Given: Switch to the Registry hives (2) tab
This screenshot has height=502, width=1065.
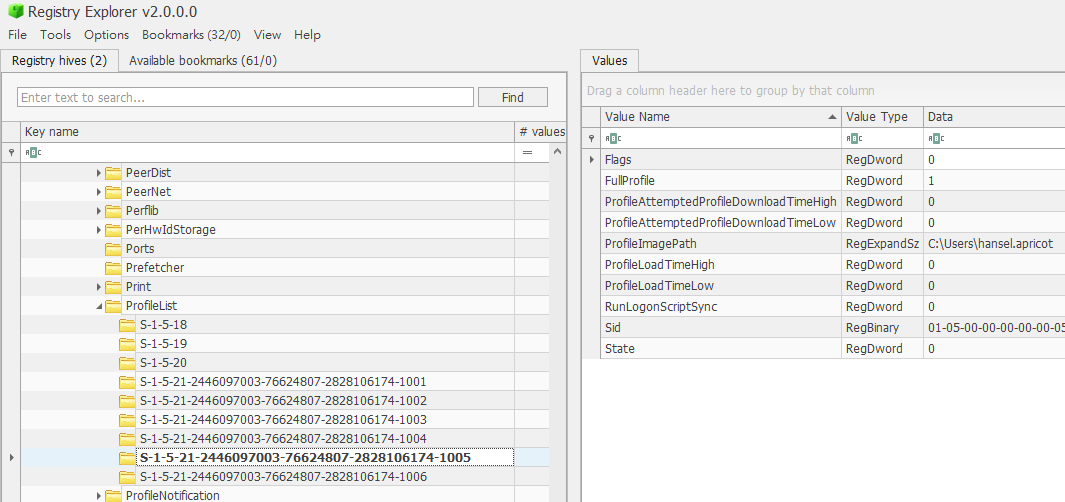Looking at the screenshot, I should coord(60,60).
